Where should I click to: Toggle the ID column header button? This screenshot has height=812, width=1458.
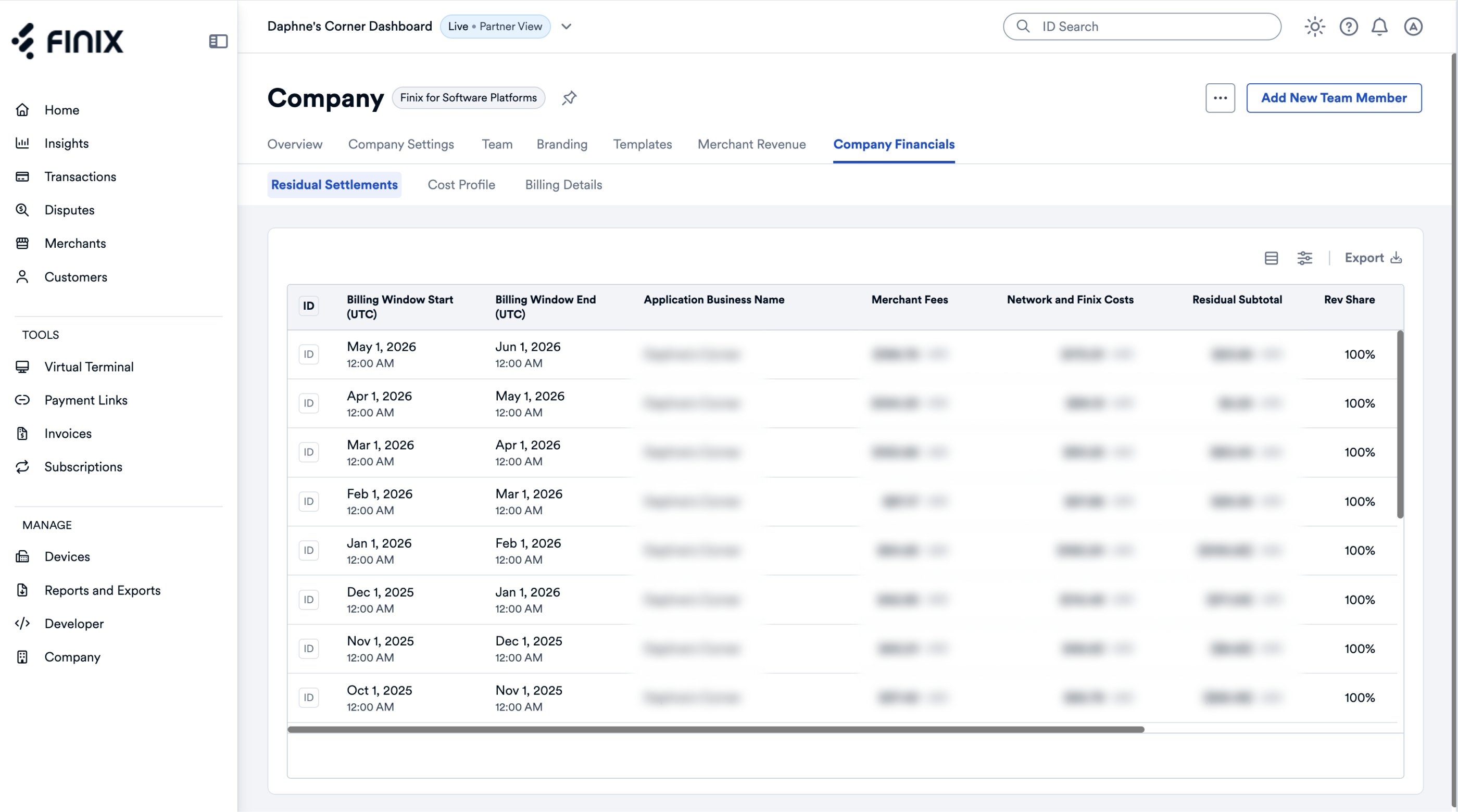(308, 306)
